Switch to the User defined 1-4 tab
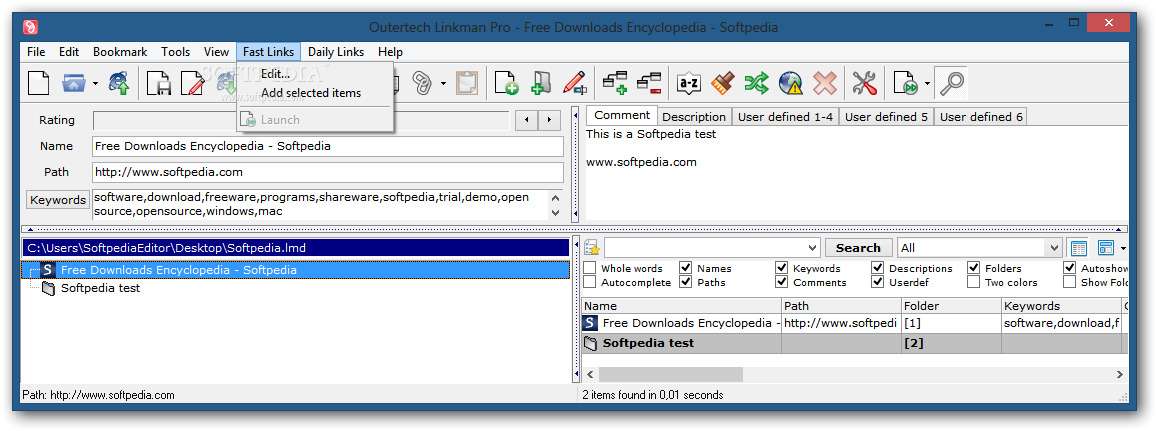 tap(785, 117)
